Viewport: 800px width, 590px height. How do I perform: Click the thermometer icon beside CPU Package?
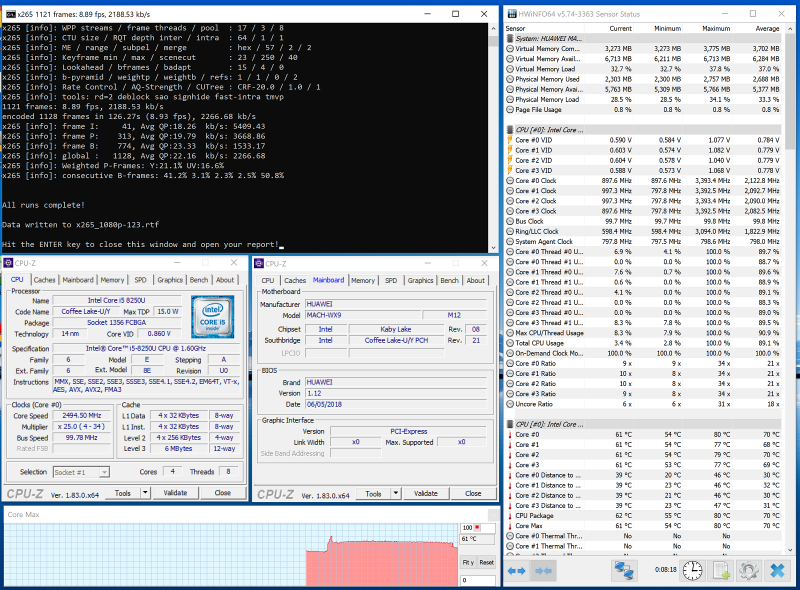click(x=510, y=515)
